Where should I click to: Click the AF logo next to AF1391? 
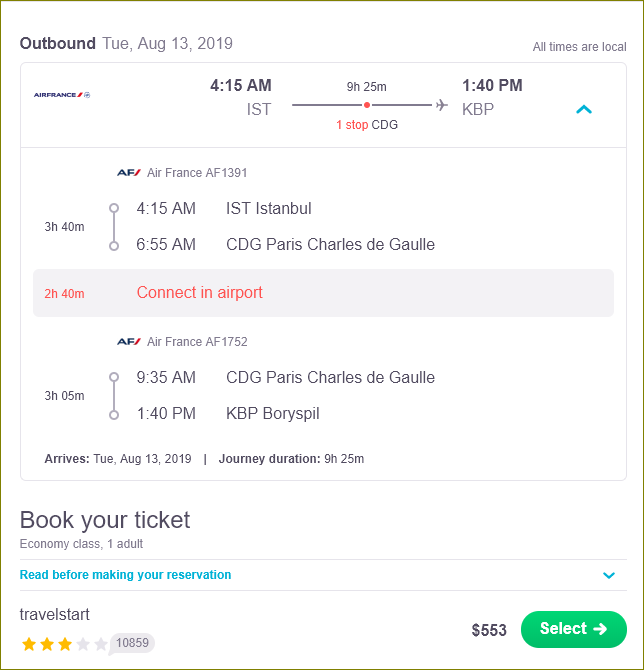pos(129,173)
